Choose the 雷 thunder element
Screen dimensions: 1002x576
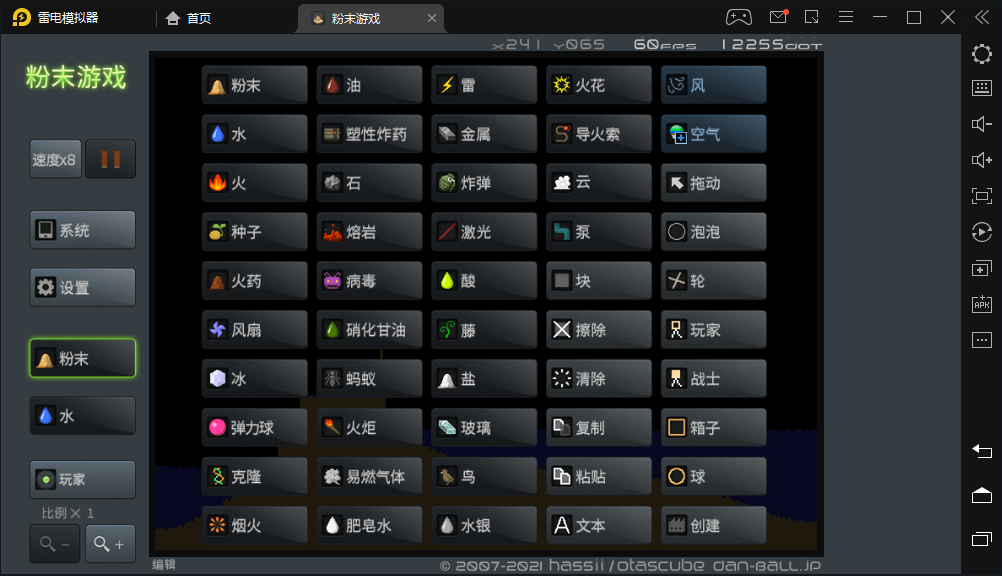pos(484,84)
